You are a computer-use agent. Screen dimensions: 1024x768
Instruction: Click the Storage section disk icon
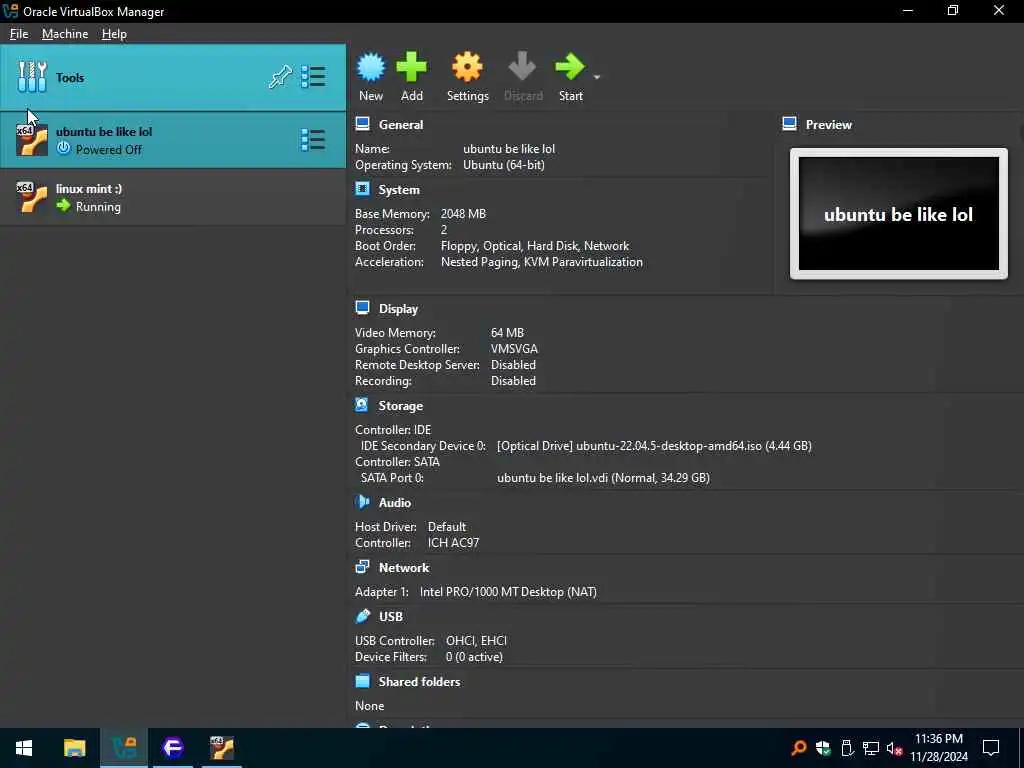coord(362,405)
